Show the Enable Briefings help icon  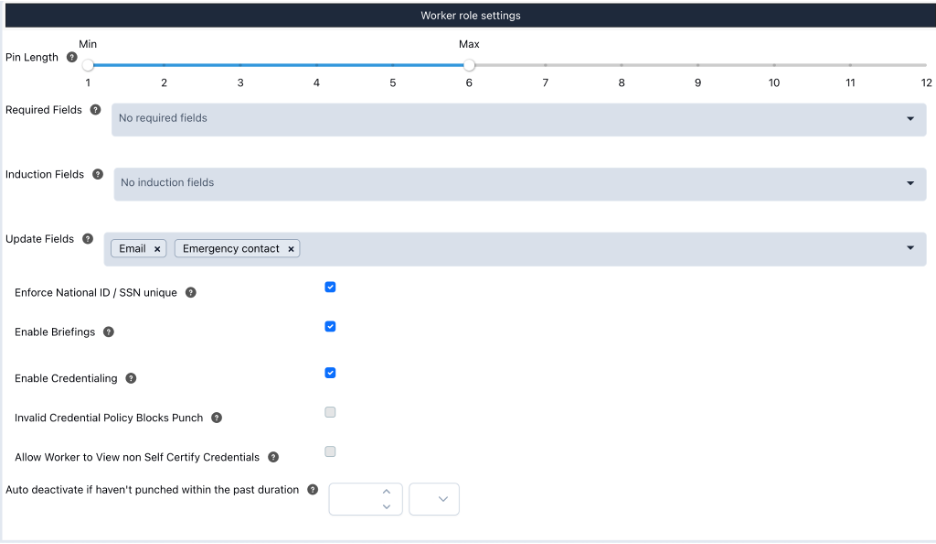coord(109,332)
